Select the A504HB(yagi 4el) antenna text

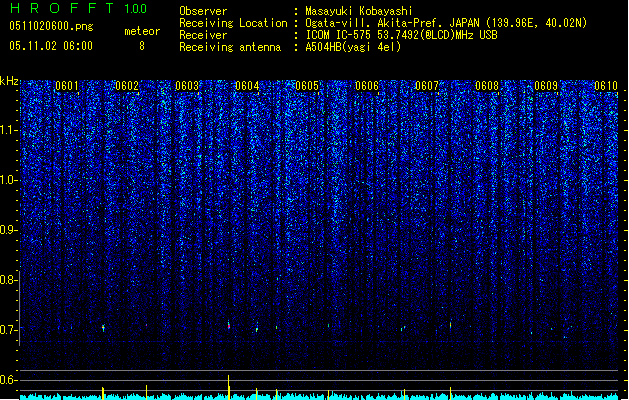353,47
